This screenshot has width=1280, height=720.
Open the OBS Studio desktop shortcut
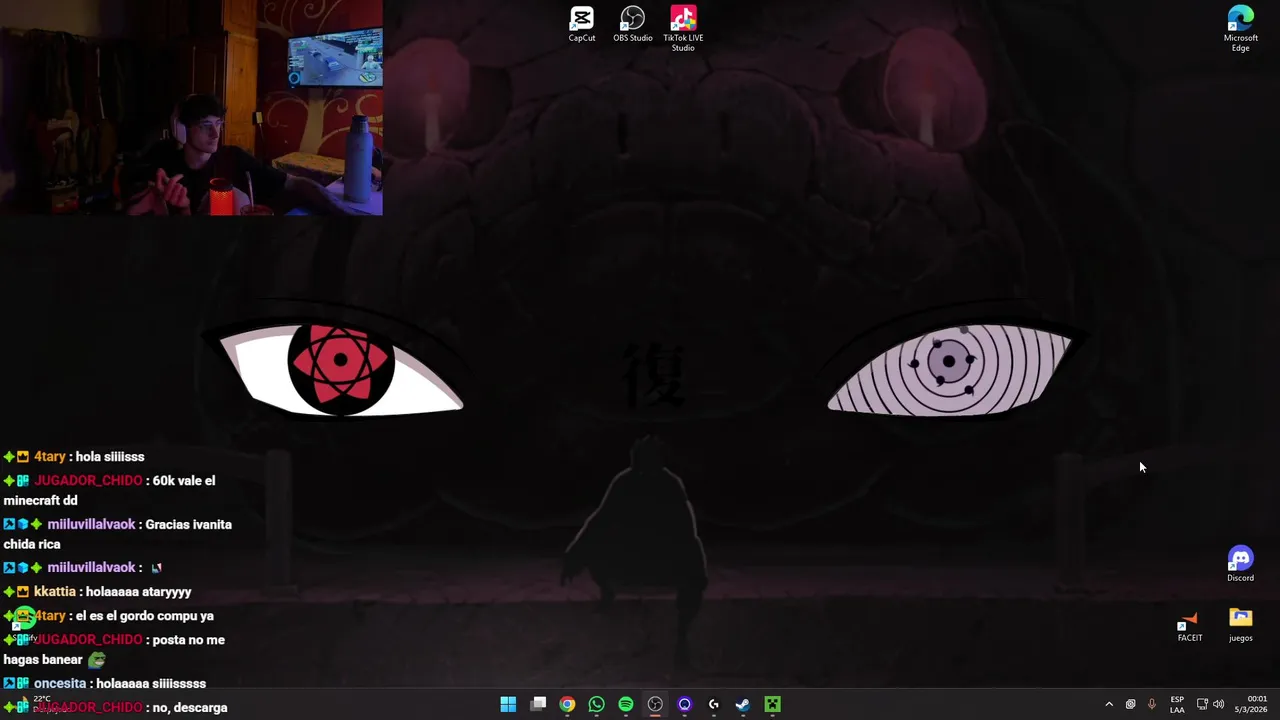[x=633, y=24]
